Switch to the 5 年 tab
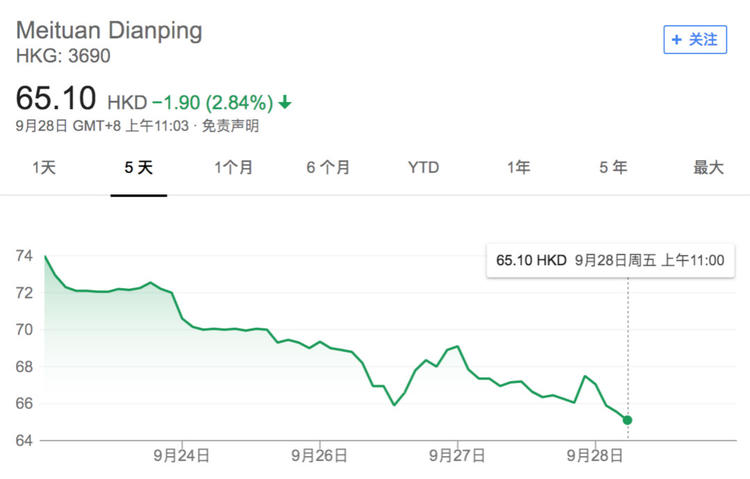The height and width of the screenshot is (479, 750). point(613,167)
